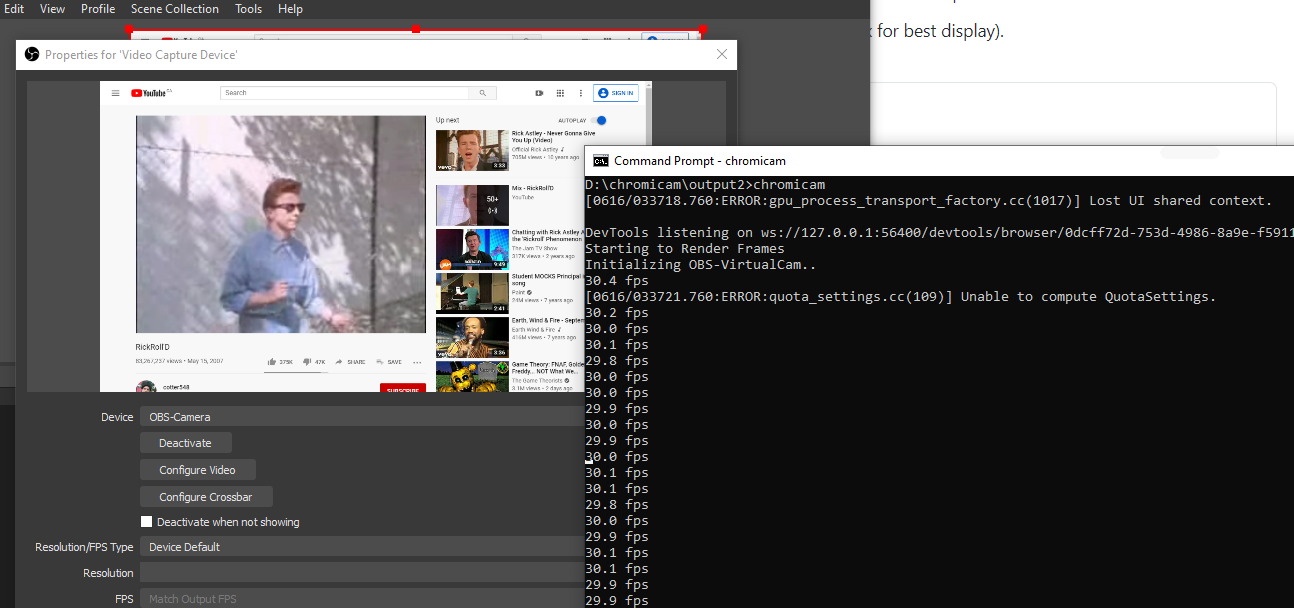Image resolution: width=1294 pixels, height=608 pixels.
Task: Click the thumbs-up like icon in preview
Action: (272, 362)
